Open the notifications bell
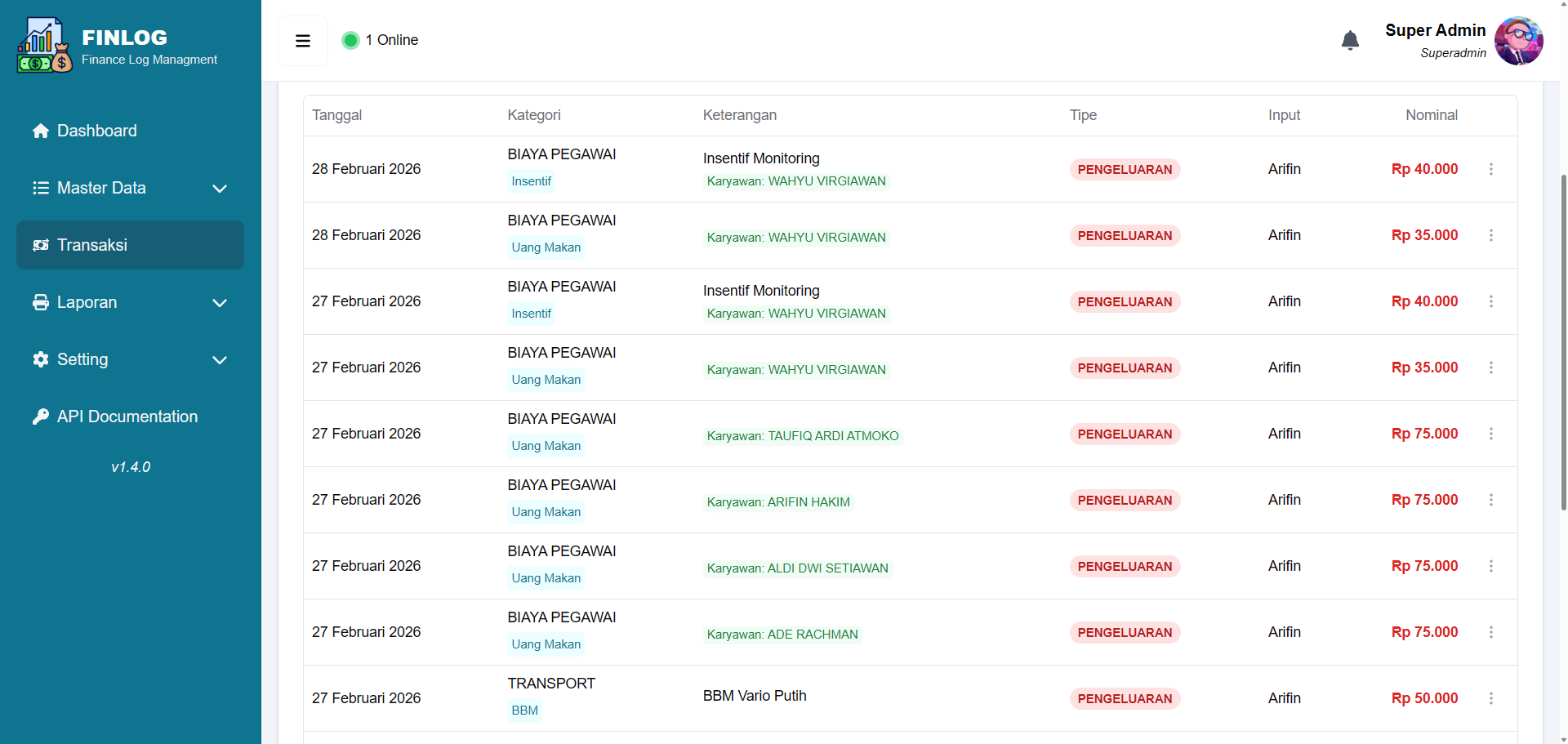Viewport: 1568px width, 744px height. [x=1350, y=41]
